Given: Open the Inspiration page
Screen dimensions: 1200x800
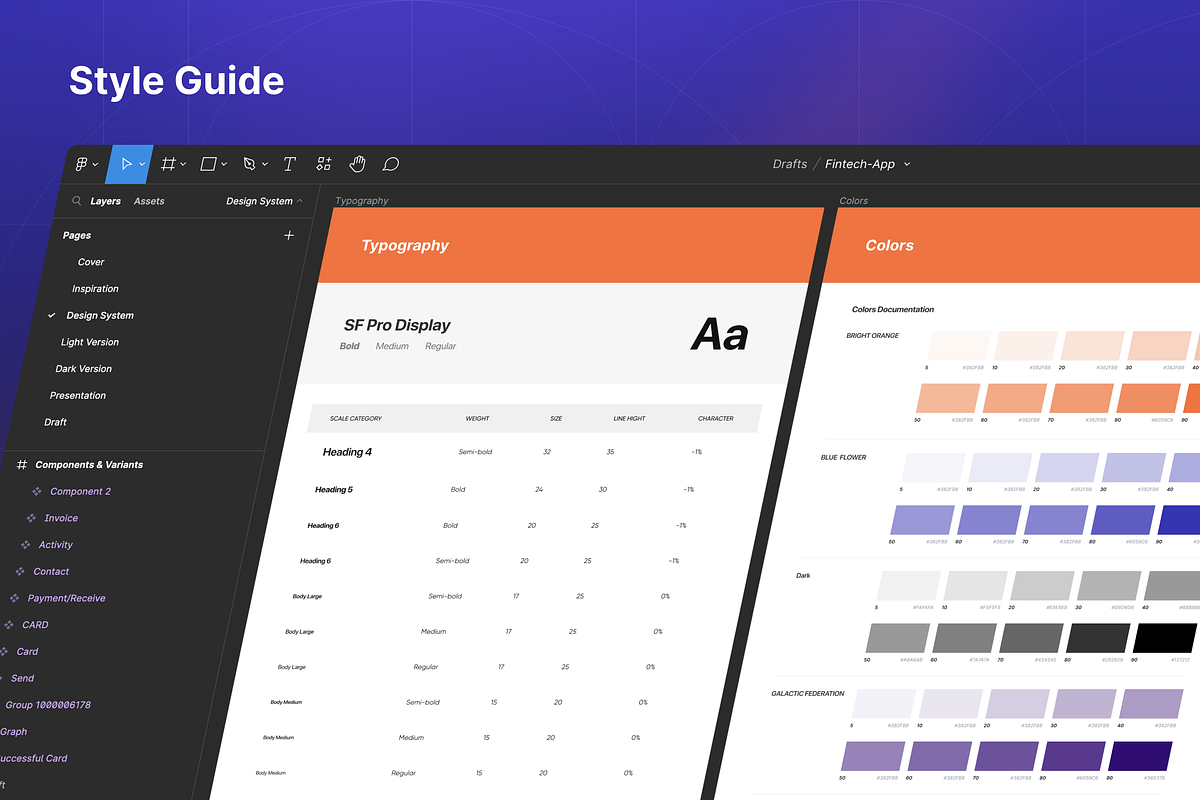Looking at the screenshot, I should coord(95,289).
